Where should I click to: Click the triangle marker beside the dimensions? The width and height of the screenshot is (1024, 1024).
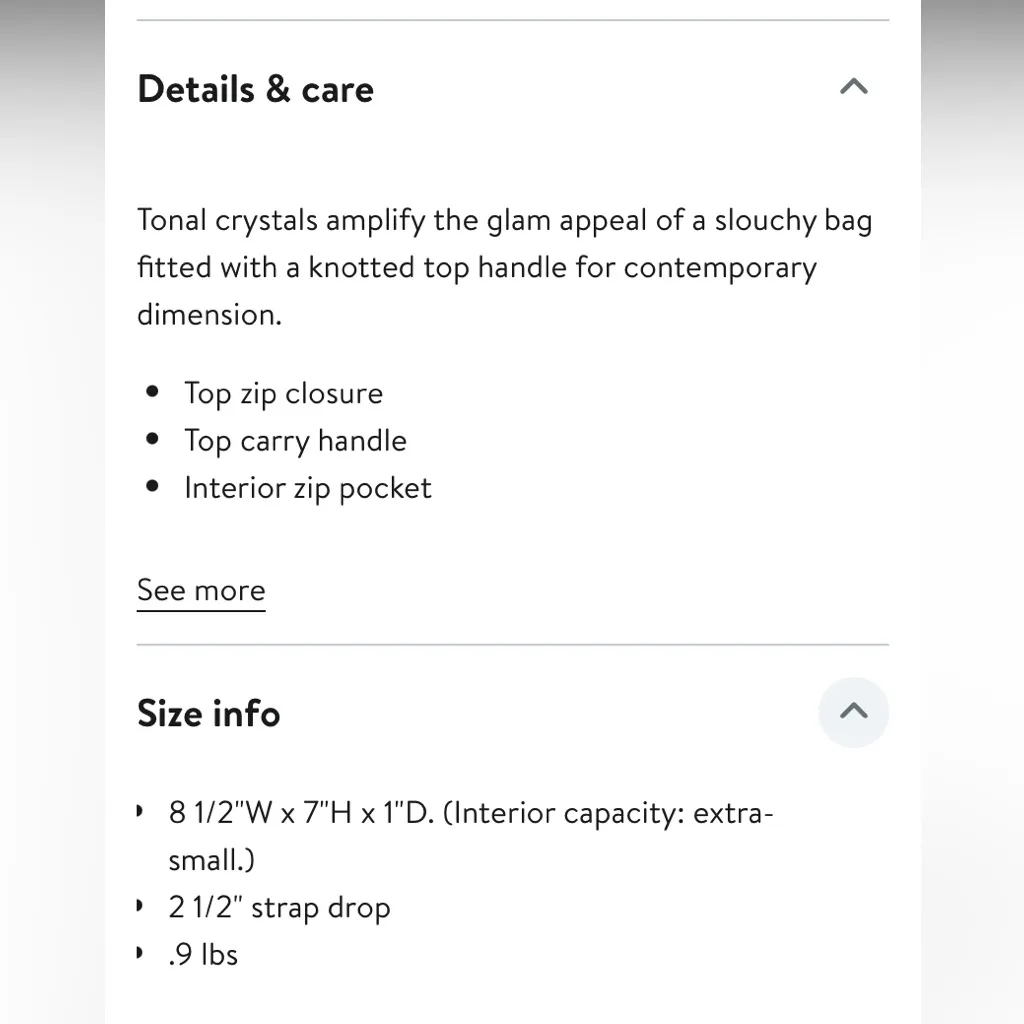coord(140,810)
